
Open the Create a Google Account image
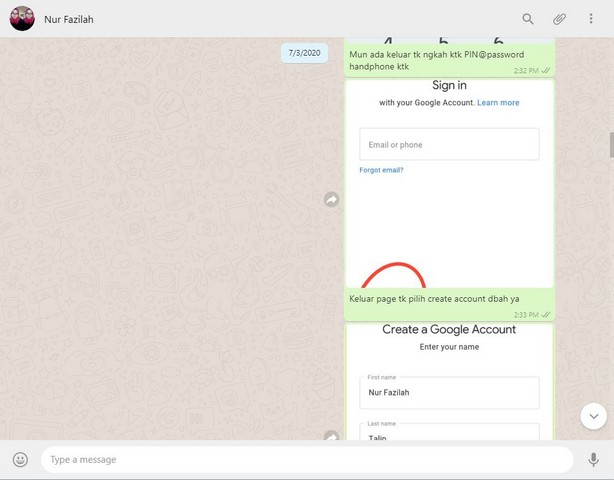pos(449,380)
